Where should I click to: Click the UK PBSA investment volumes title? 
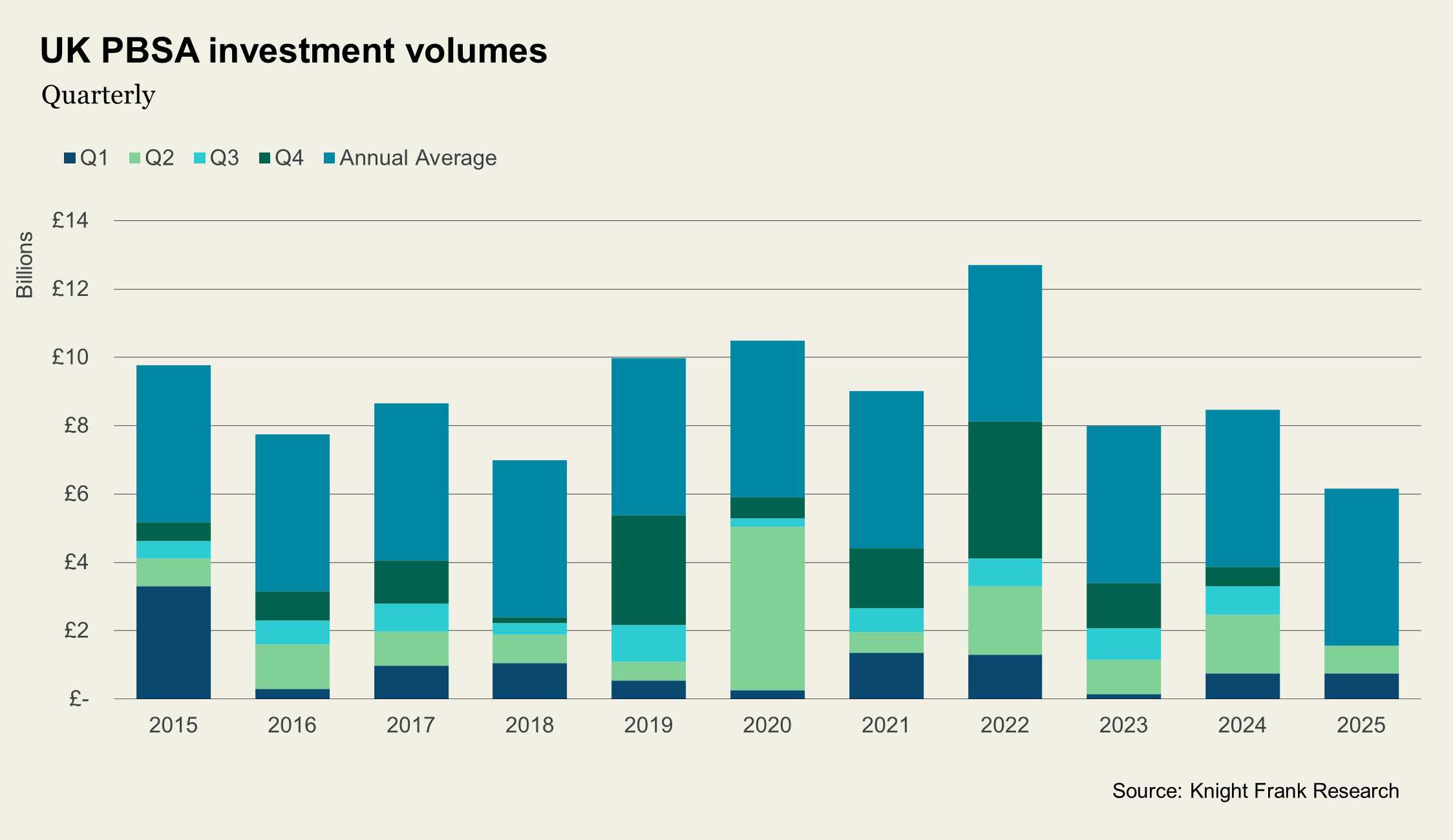pyautogui.click(x=293, y=50)
